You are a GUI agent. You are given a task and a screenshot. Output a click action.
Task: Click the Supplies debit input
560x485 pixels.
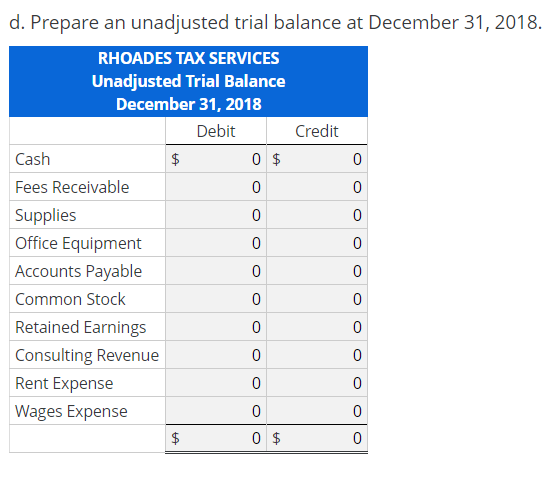click(216, 215)
